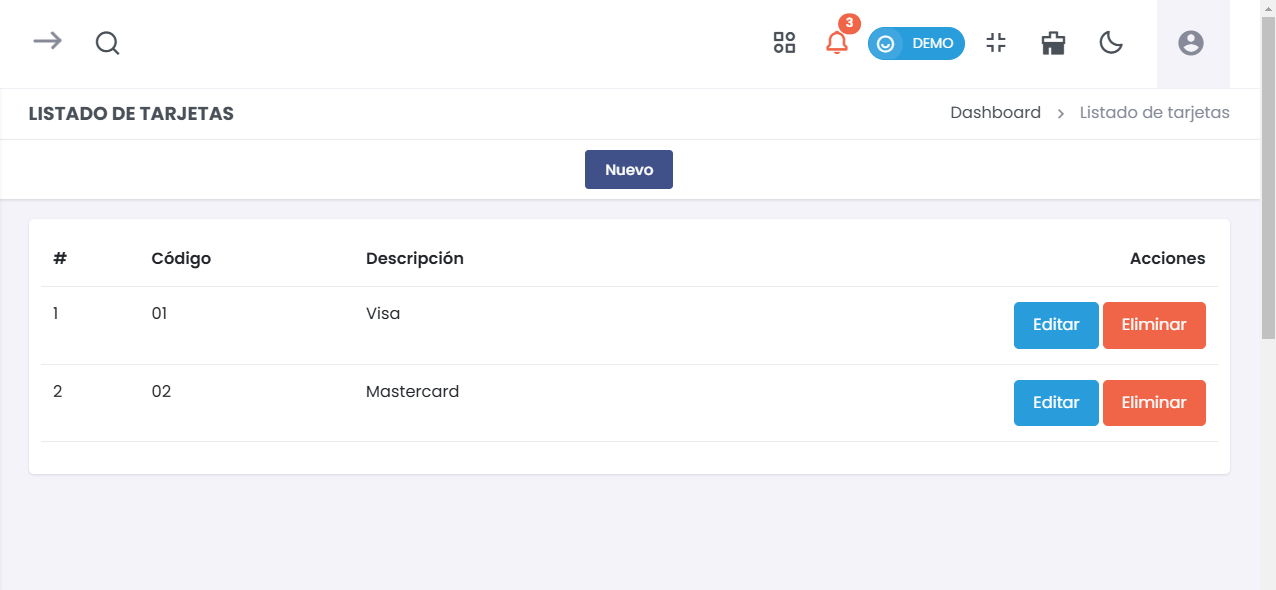This screenshot has height=590, width=1276.
Task: Edit the Visa card entry
Action: (1055, 325)
